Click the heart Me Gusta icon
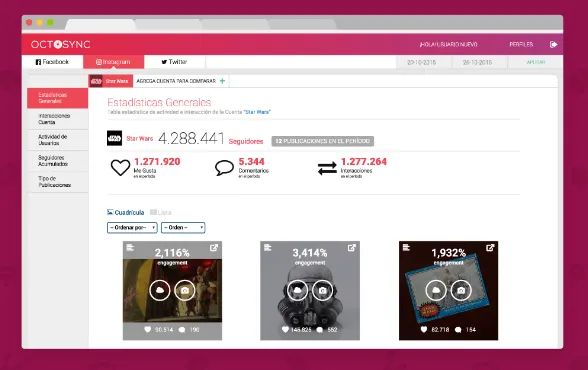This screenshot has height=370, width=588. 120,167
